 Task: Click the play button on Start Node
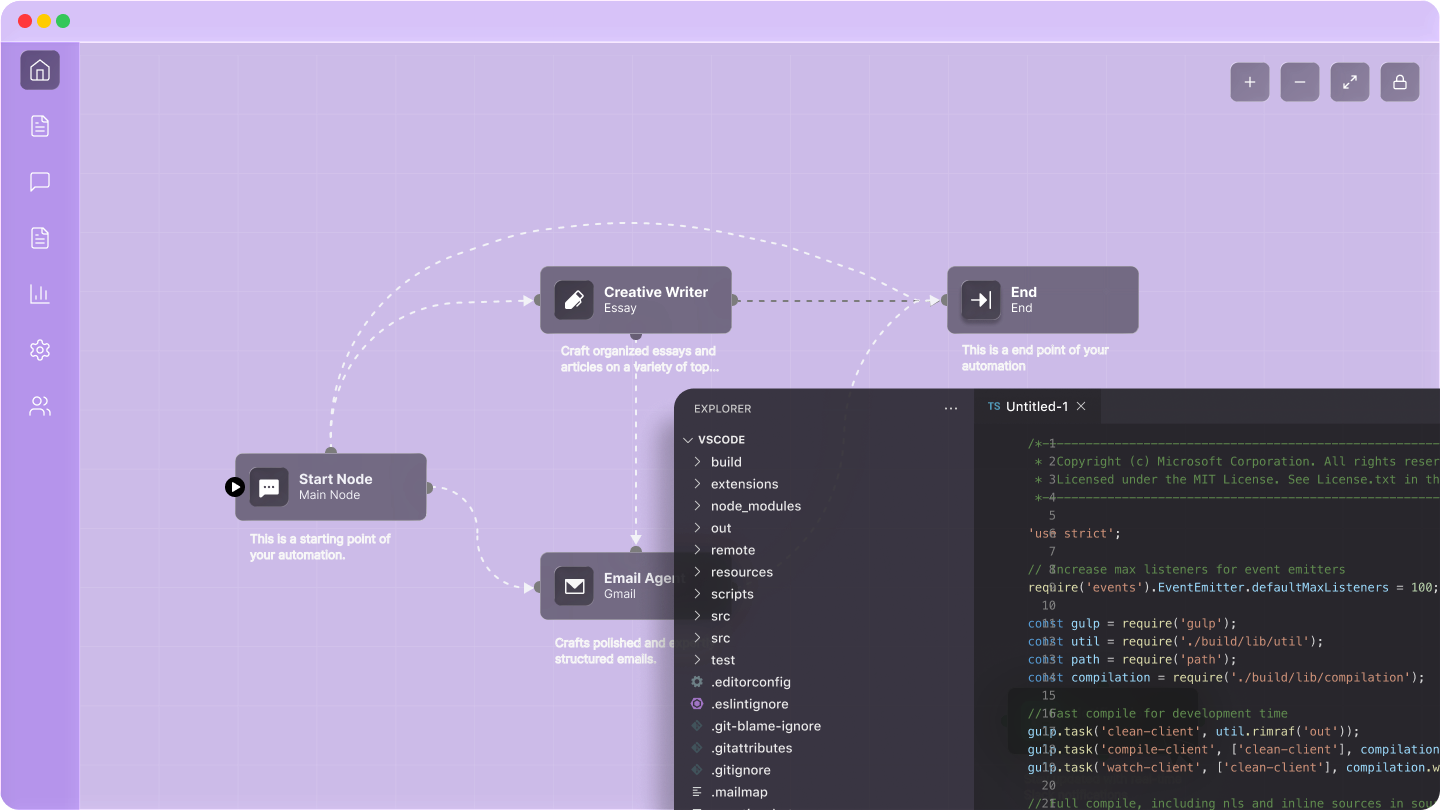pyautogui.click(x=235, y=487)
